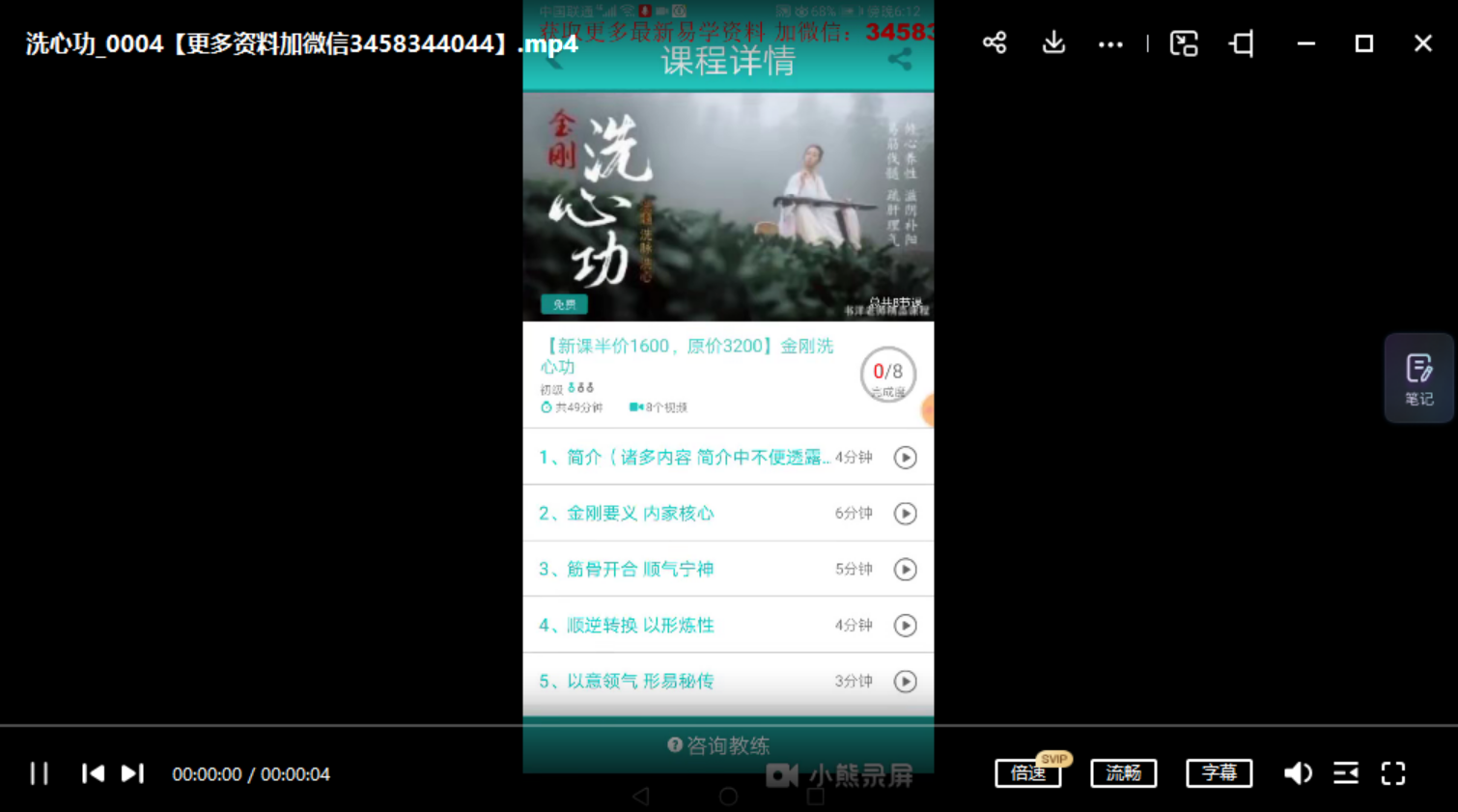Play lesson 1 简介 in the video

(905, 457)
